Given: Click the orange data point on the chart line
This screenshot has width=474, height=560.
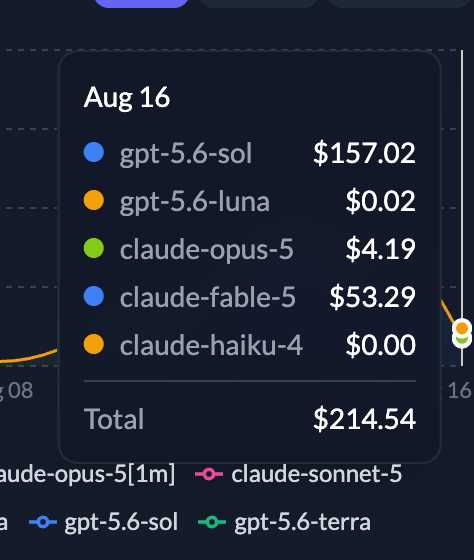Looking at the screenshot, I should 462,328.
